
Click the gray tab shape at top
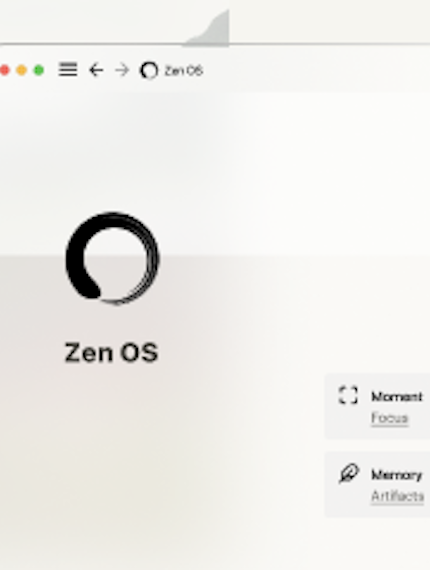click(207, 28)
